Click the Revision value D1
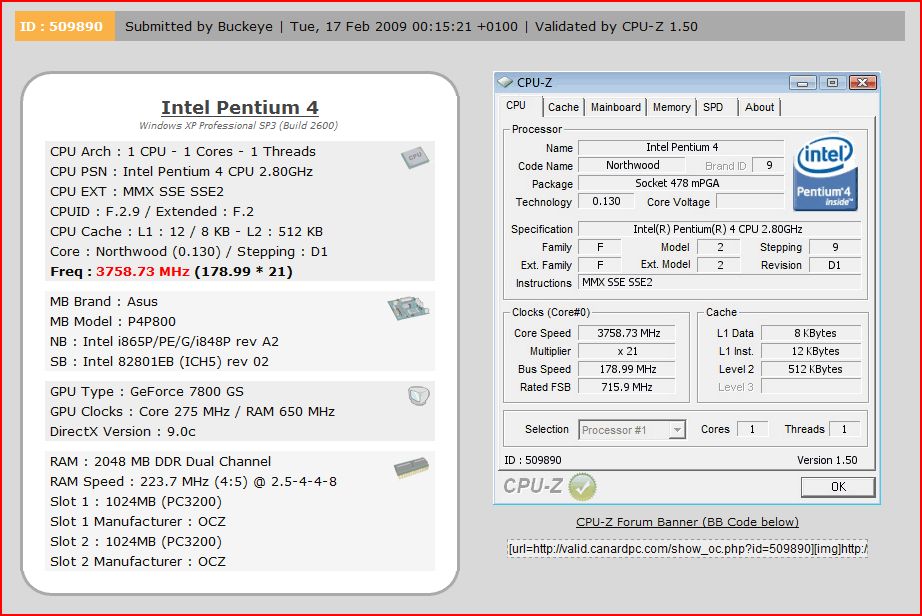This screenshot has width=922, height=616. point(835,265)
